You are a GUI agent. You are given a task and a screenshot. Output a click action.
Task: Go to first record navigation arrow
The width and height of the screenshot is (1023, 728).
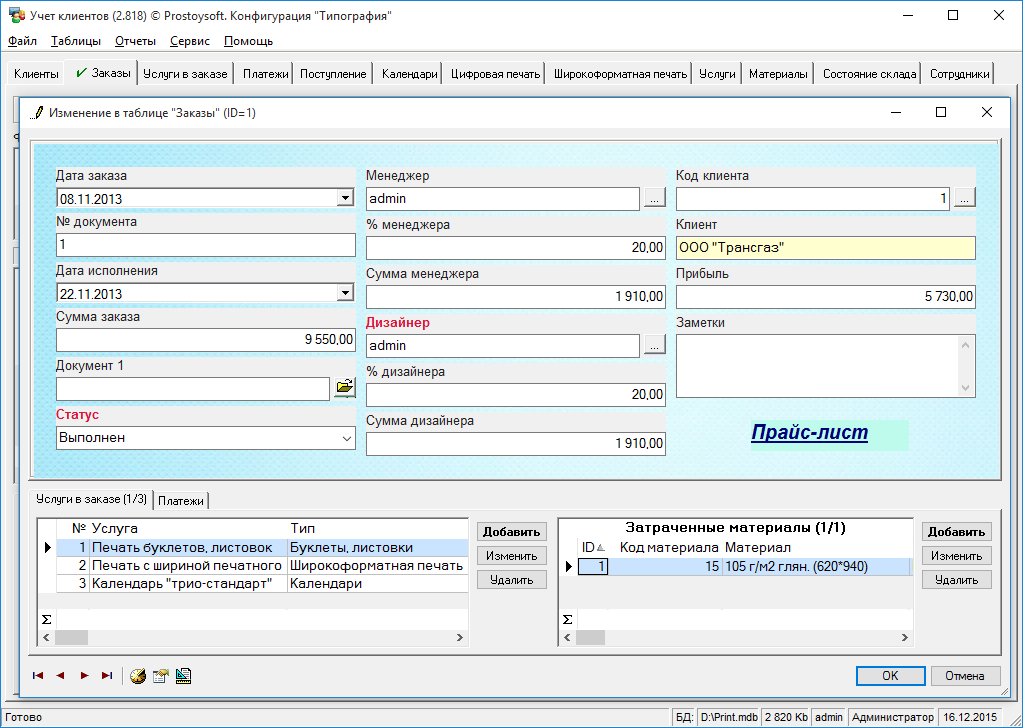[x=38, y=676]
